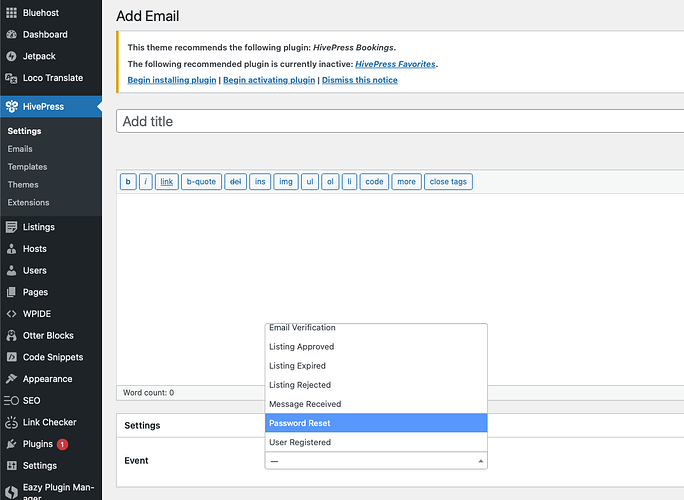The height and width of the screenshot is (500, 684).
Task: Collapse the Event dropdown via its arrow
Action: tap(480, 461)
